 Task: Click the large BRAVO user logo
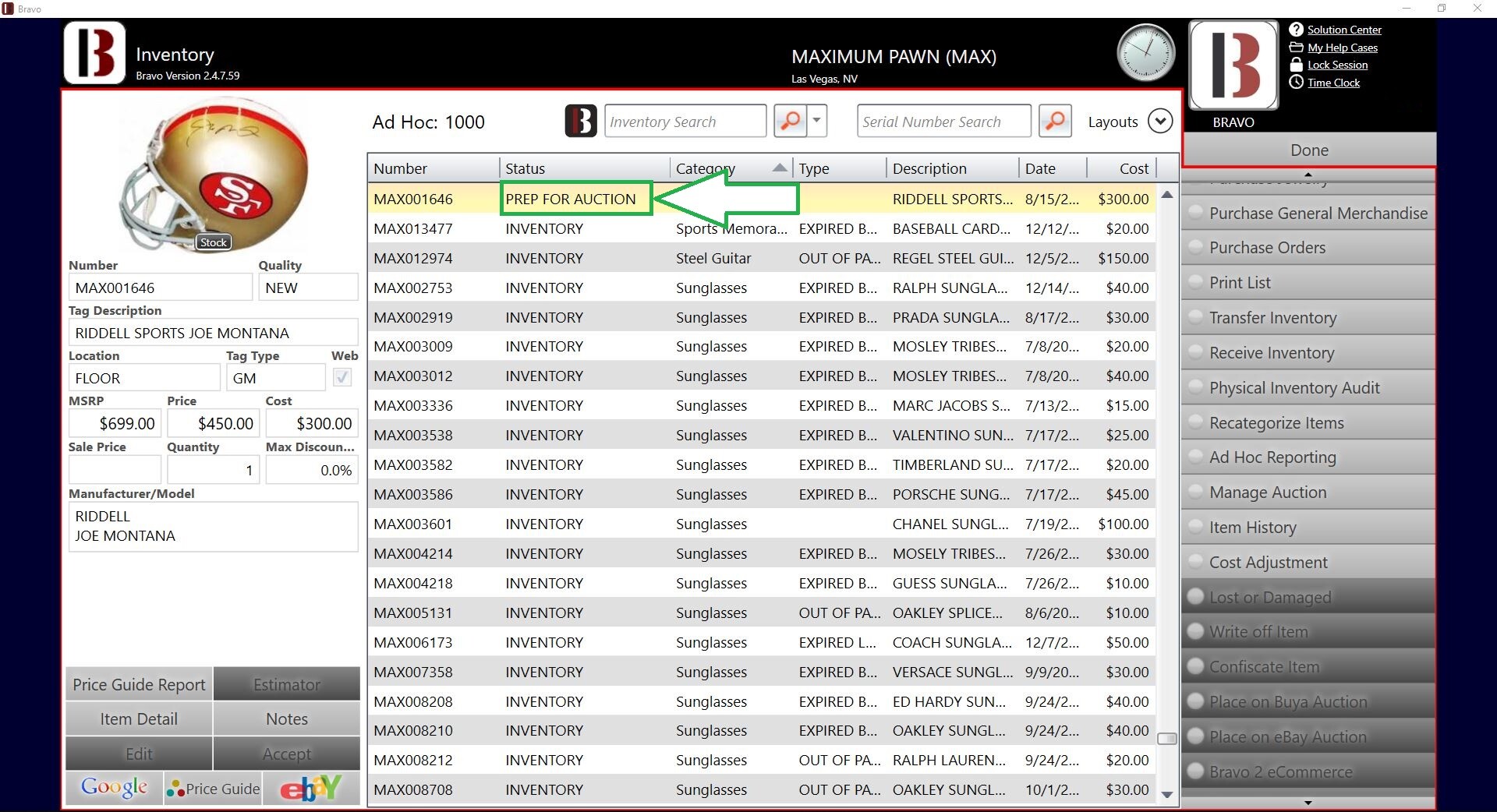coord(1233,65)
